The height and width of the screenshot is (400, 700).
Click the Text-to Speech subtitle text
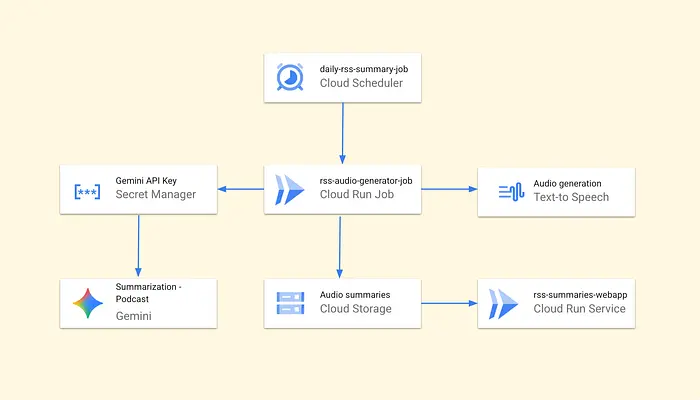click(x=571, y=197)
